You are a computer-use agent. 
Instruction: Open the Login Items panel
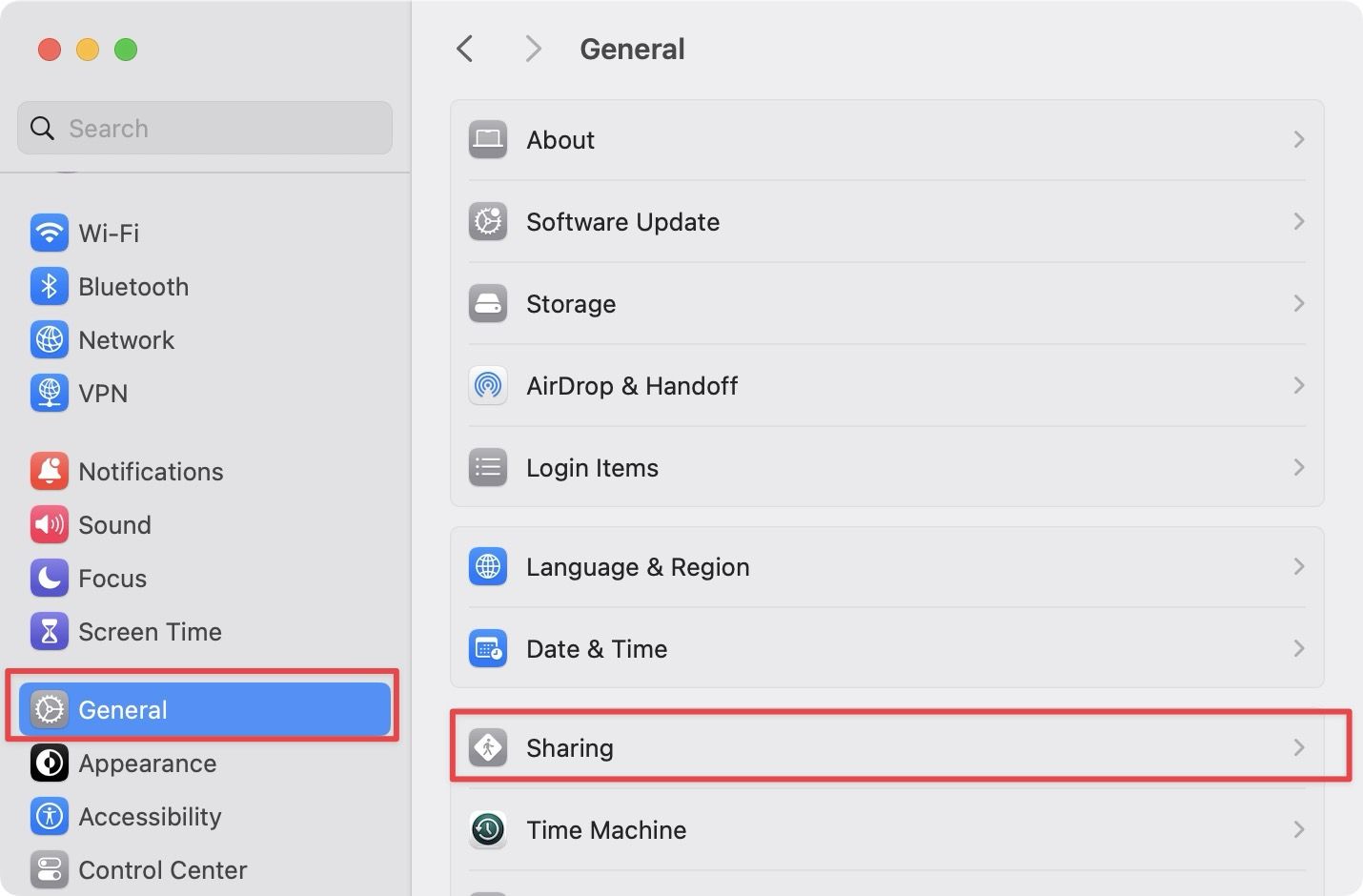point(592,467)
